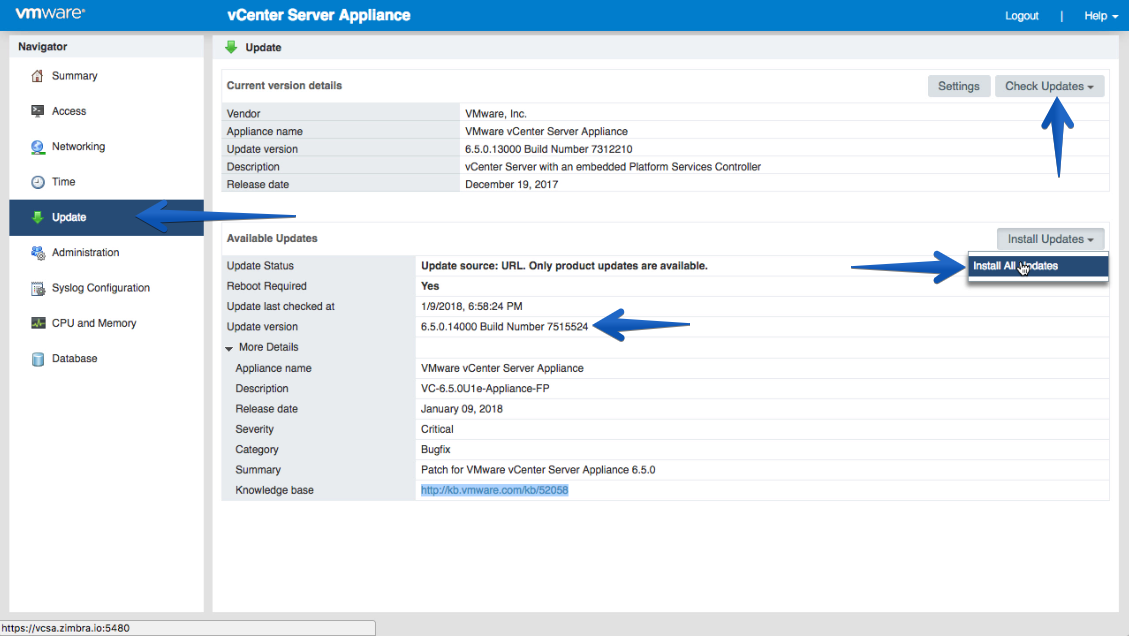The width and height of the screenshot is (1129, 636).
Task: Select the Update navigator item
Action: tap(107, 218)
